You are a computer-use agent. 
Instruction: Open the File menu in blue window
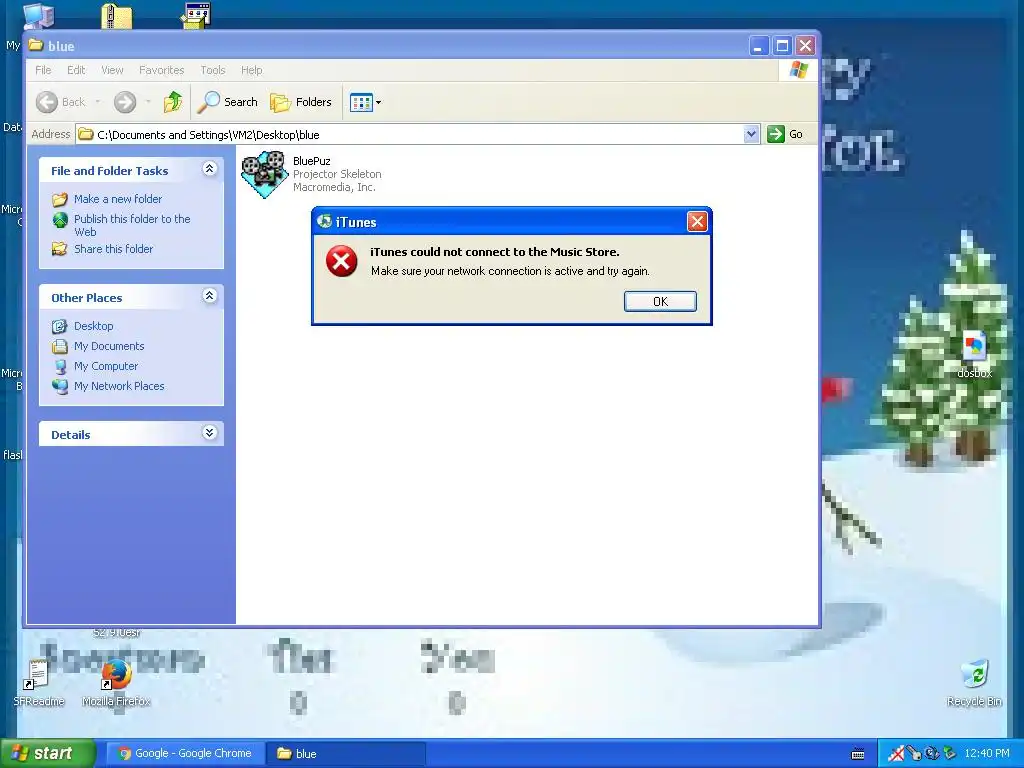click(43, 70)
